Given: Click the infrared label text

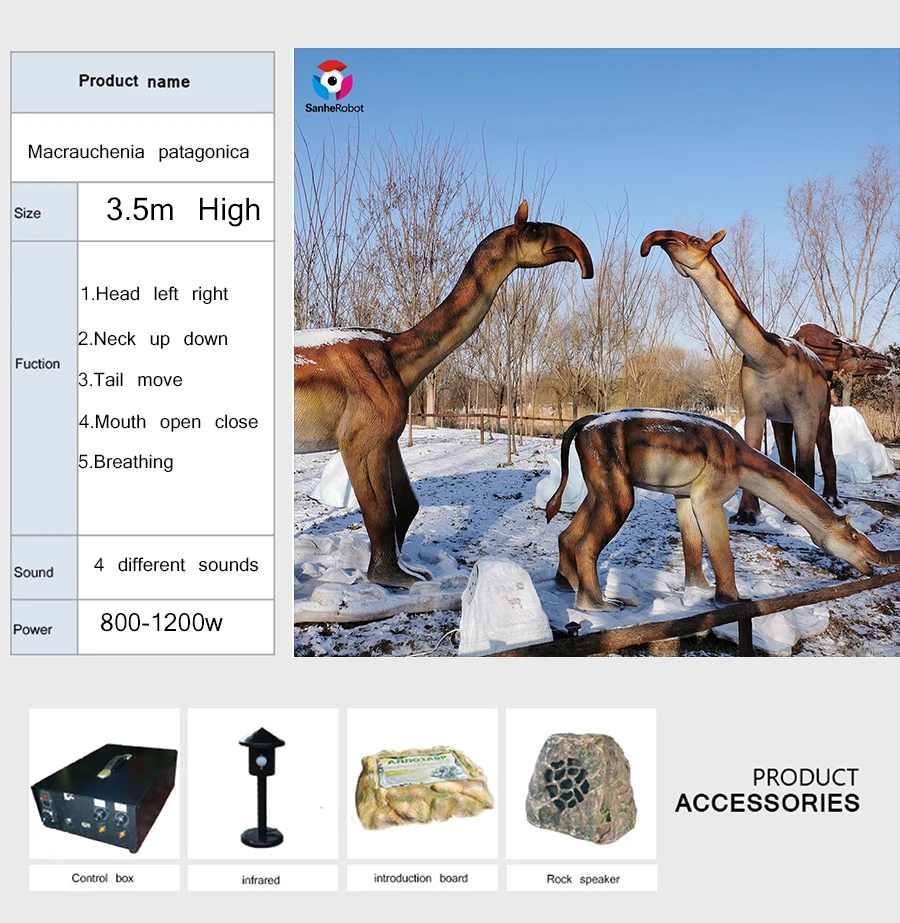Looking at the screenshot, I should 261,880.
